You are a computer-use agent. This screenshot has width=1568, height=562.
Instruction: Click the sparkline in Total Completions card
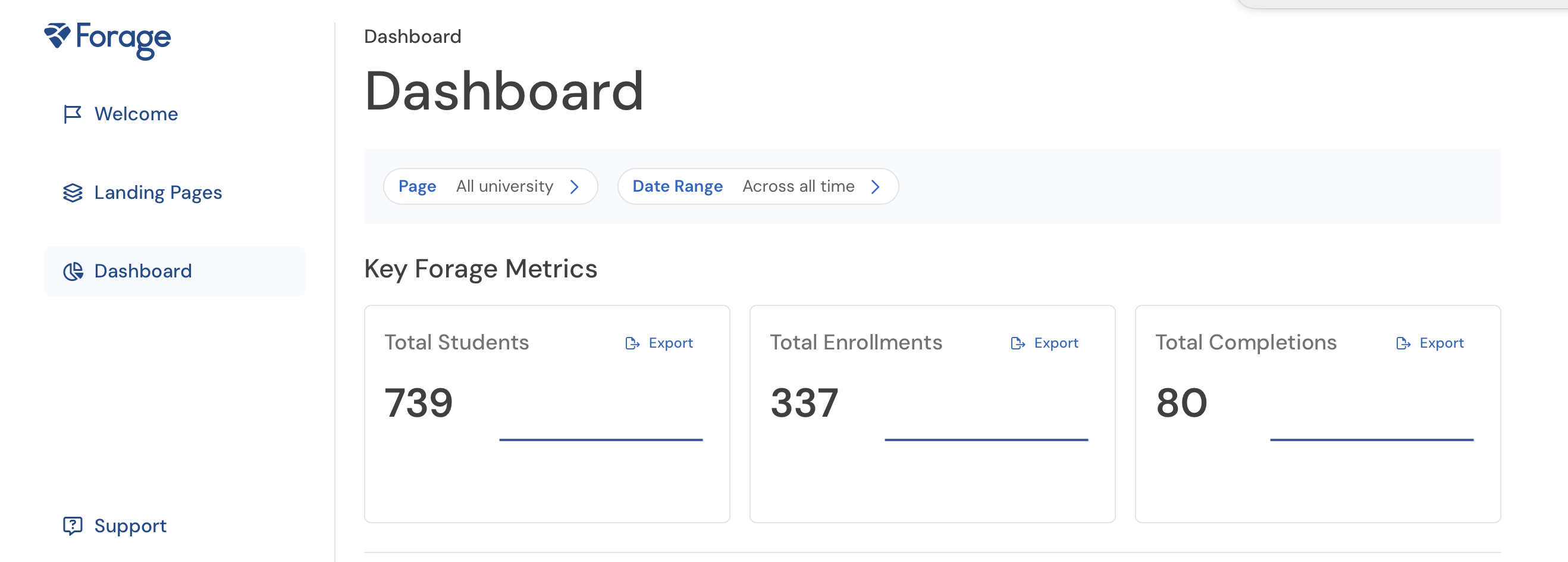(x=1371, y=439)
